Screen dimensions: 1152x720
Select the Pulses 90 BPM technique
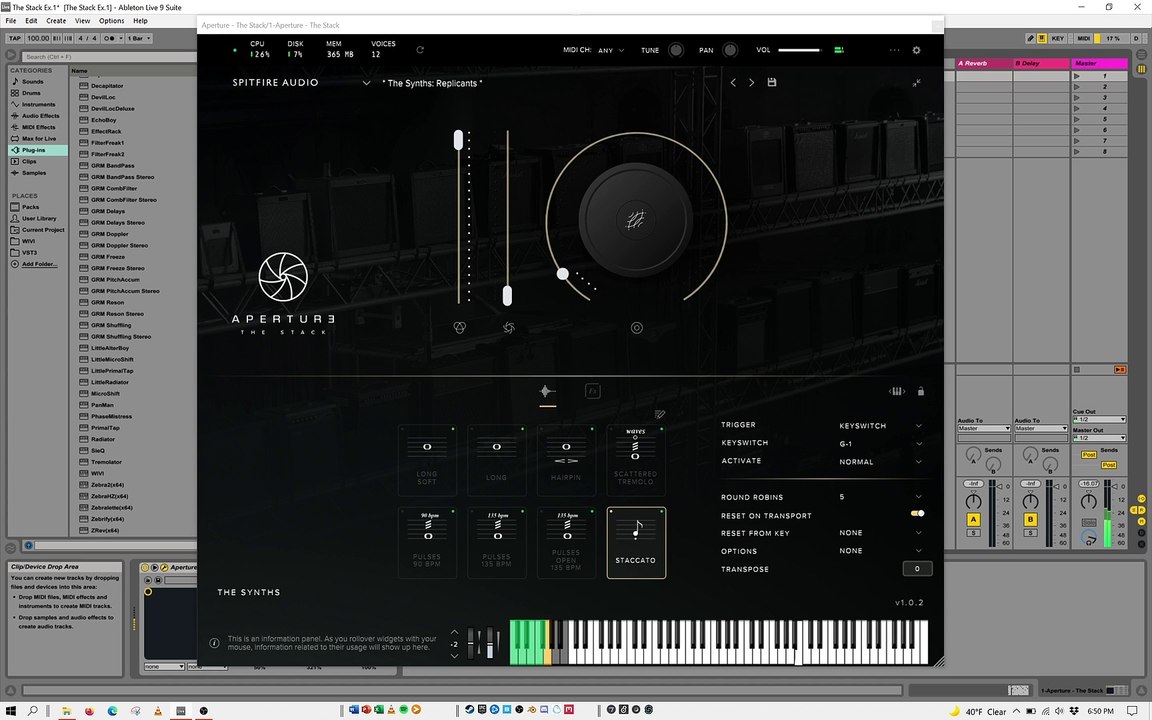coord(427,543)
